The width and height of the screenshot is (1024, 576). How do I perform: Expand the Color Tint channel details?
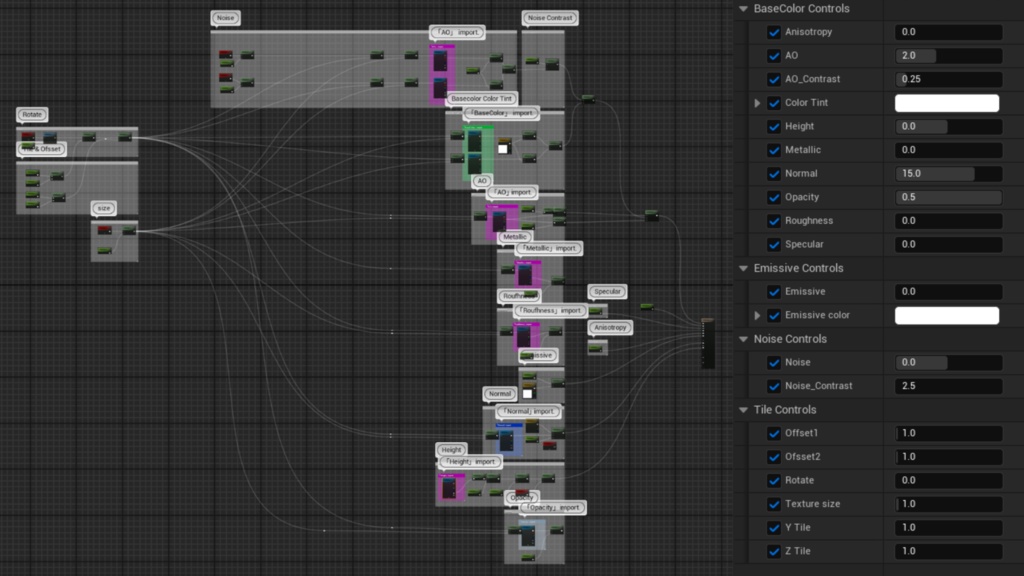[x=758, y=103]
